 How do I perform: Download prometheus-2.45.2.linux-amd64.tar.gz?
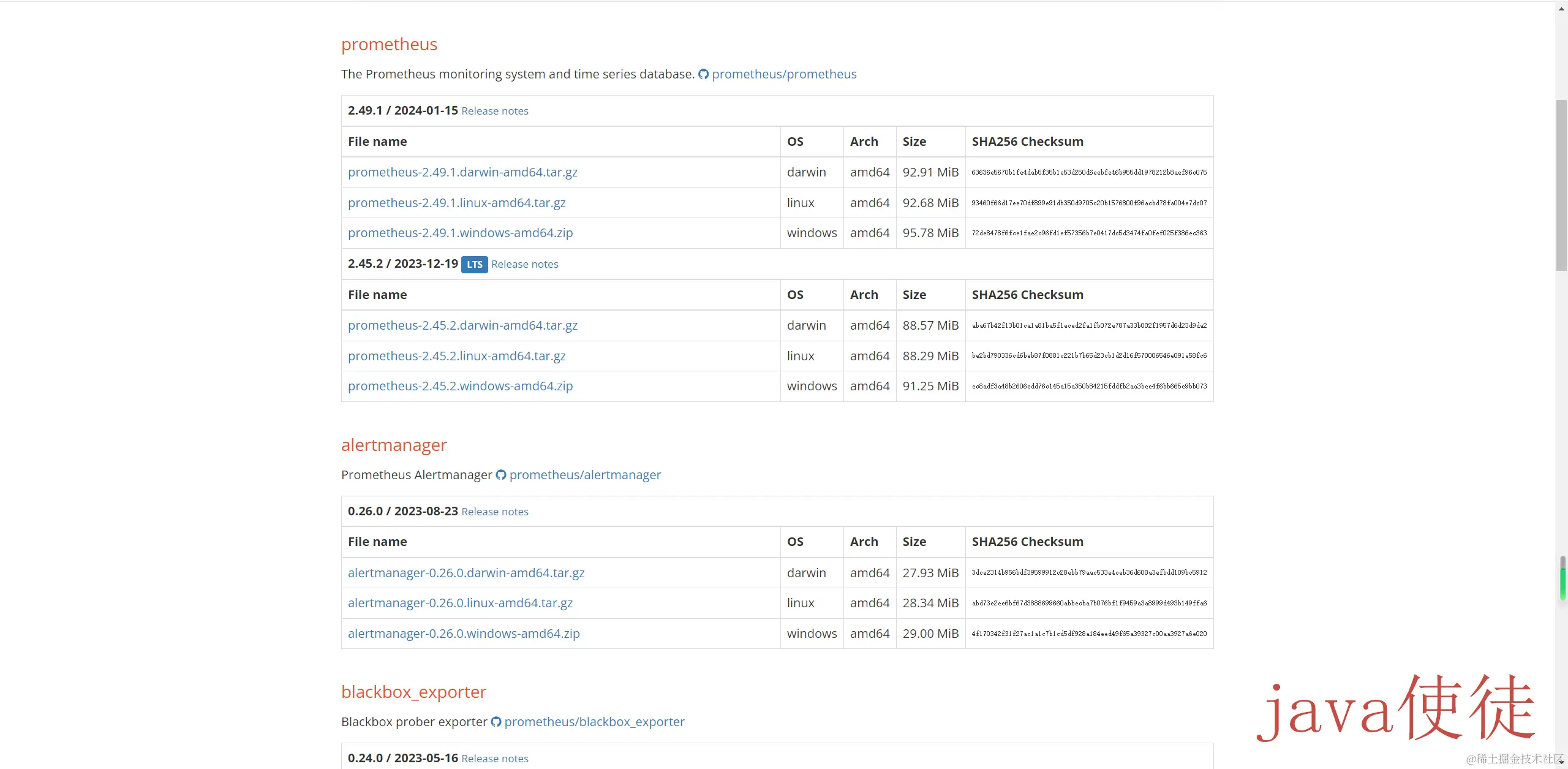click(x=457, y=356)
